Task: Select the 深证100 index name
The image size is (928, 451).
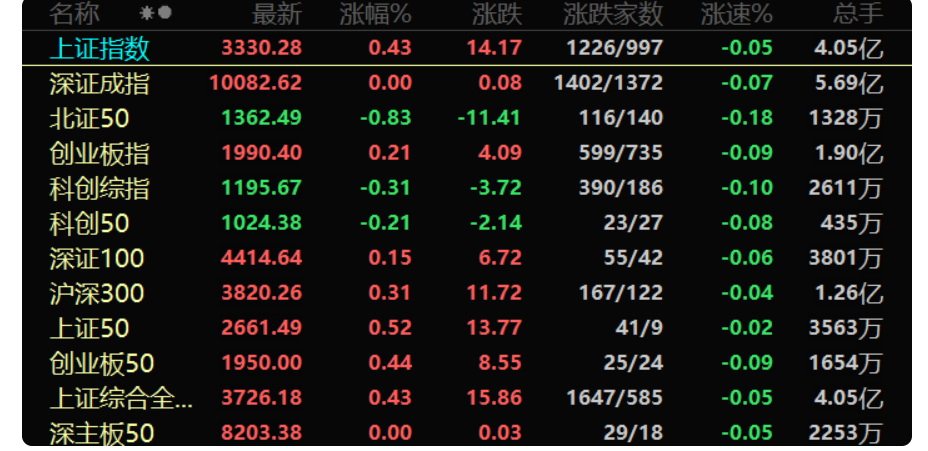Action: coord(97,257)
